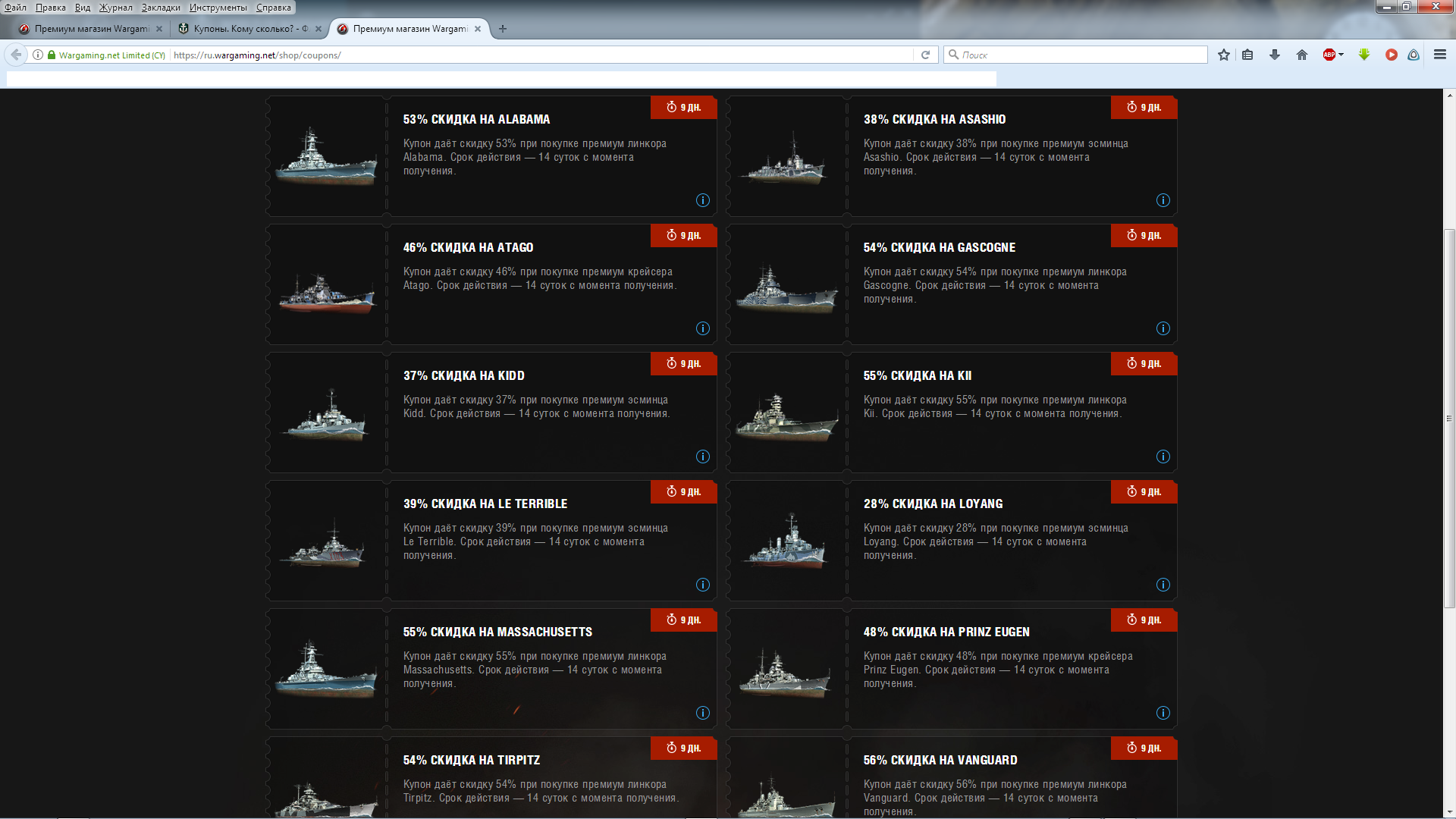The image size is (1456, 819).
Task: Click Kii ship thumbnail image
Action: click(x=786, y=417)
